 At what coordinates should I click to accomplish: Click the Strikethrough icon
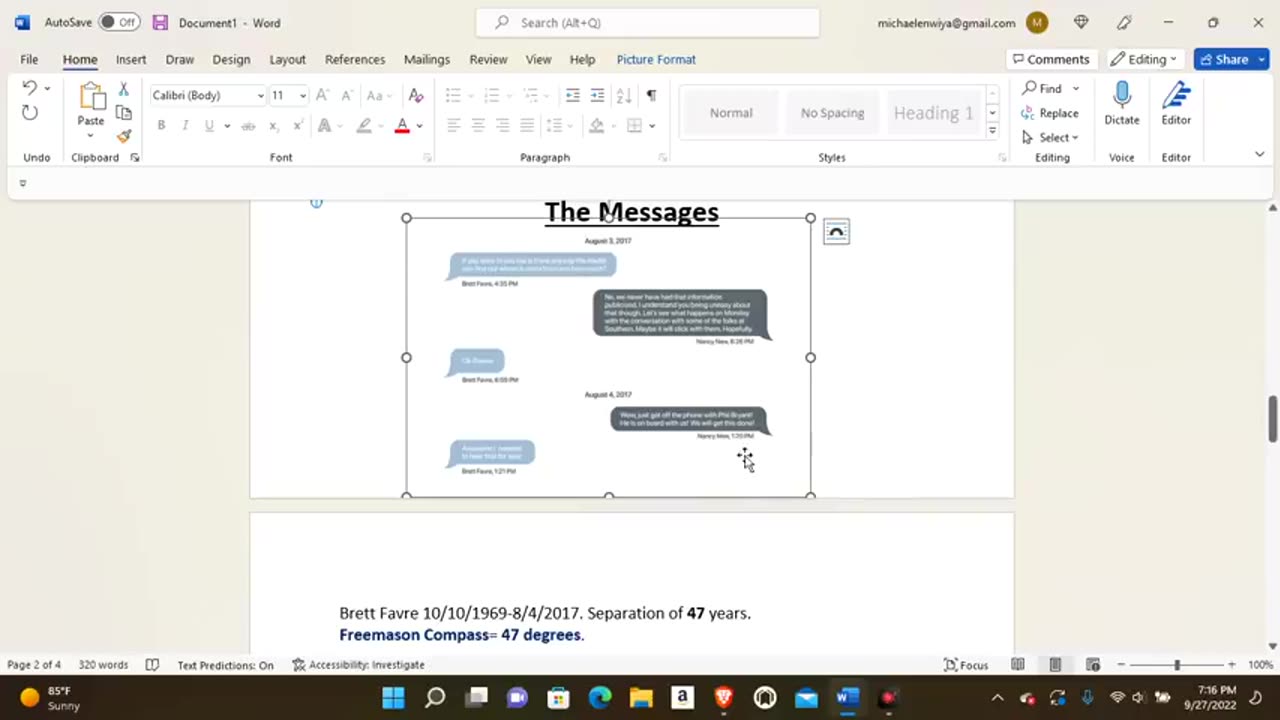pyautogui.click(x=248, y=126)
